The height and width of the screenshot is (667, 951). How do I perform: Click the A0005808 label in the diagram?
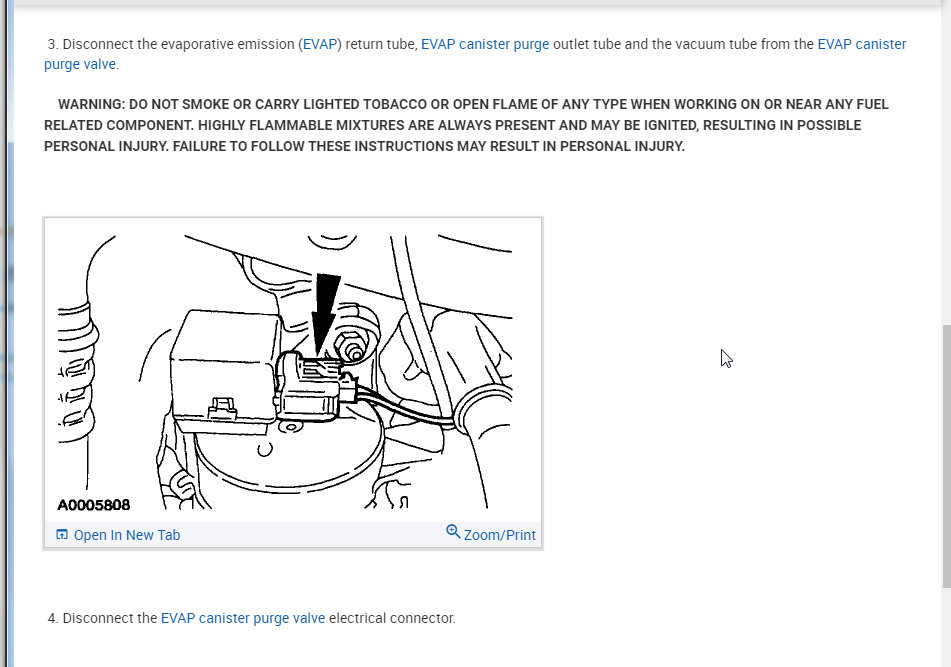(x=93, y=505)
